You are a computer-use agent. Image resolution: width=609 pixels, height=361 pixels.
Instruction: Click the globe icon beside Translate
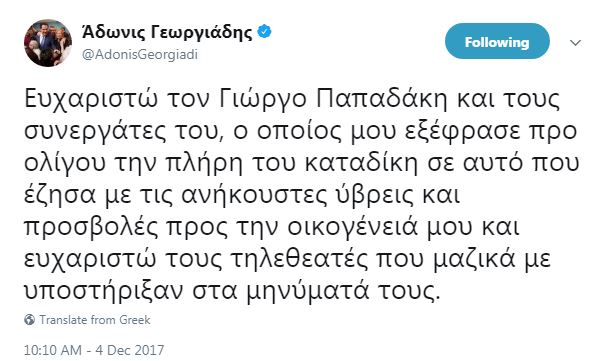(x=30, y=320)
